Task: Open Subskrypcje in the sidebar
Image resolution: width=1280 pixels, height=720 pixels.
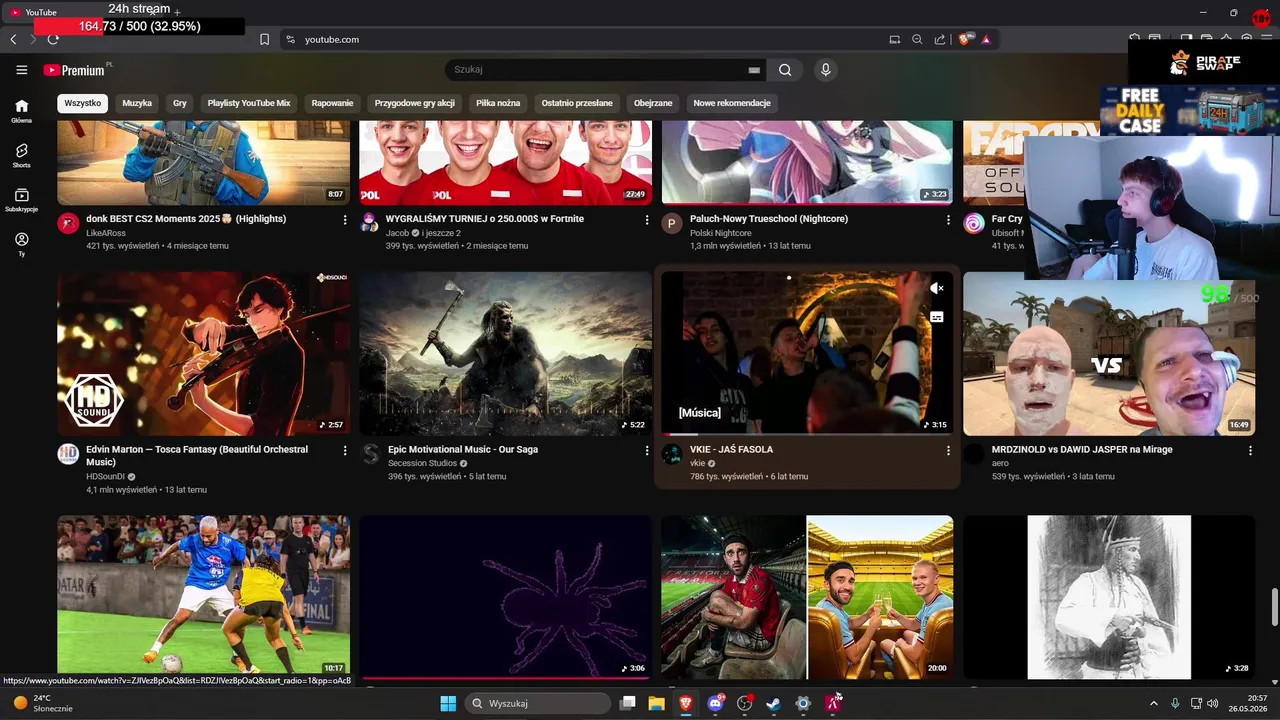Action: pyautogui.click(x=21, y=200)
